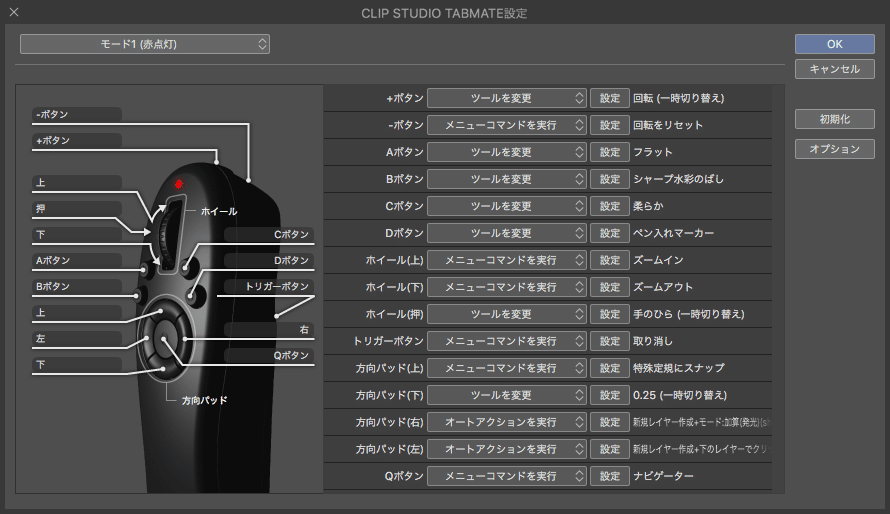Click 設定 for the 方向パッド(下) row
The height and width of the screenshot is (514, 890).
(610, 395)
